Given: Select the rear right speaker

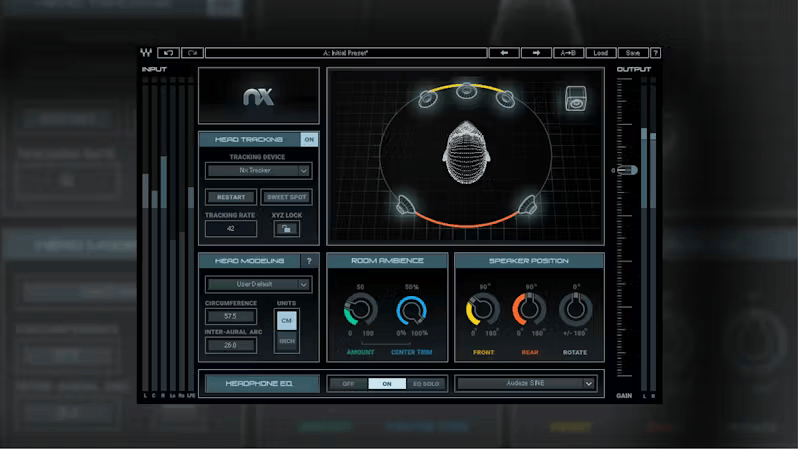Looking at the screenshot, I should coord(527,205).
